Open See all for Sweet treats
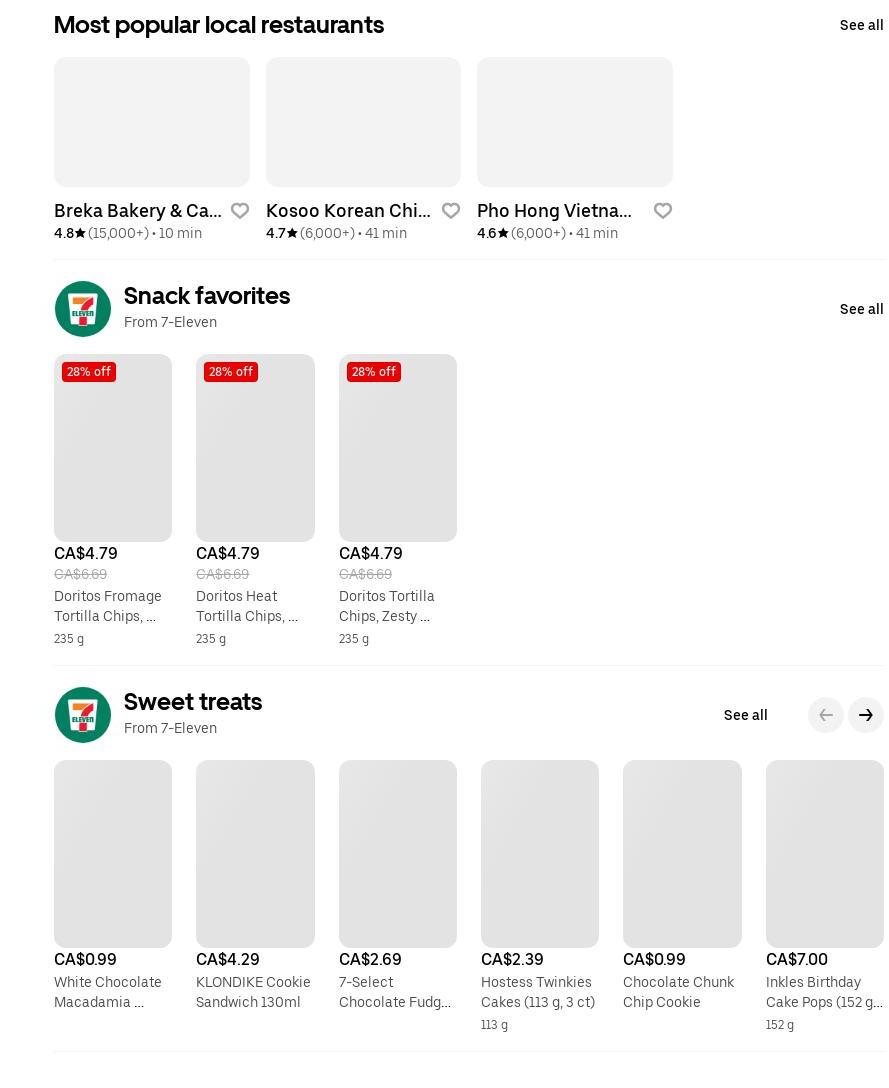The height and width of the screenshot is (1088, 889). (745, 715)
